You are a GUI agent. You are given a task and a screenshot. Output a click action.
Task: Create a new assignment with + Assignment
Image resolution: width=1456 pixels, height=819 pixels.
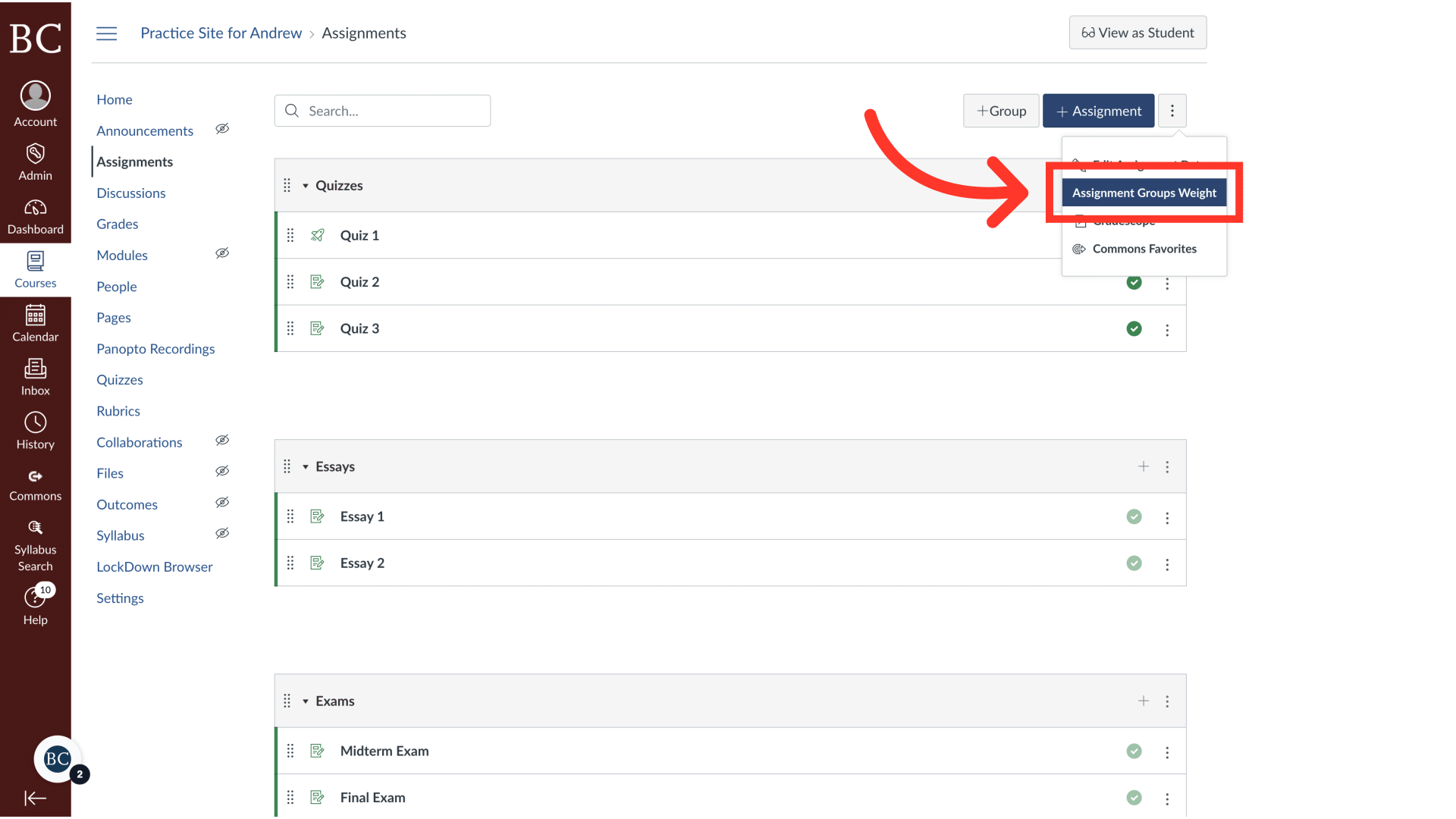1099,111
